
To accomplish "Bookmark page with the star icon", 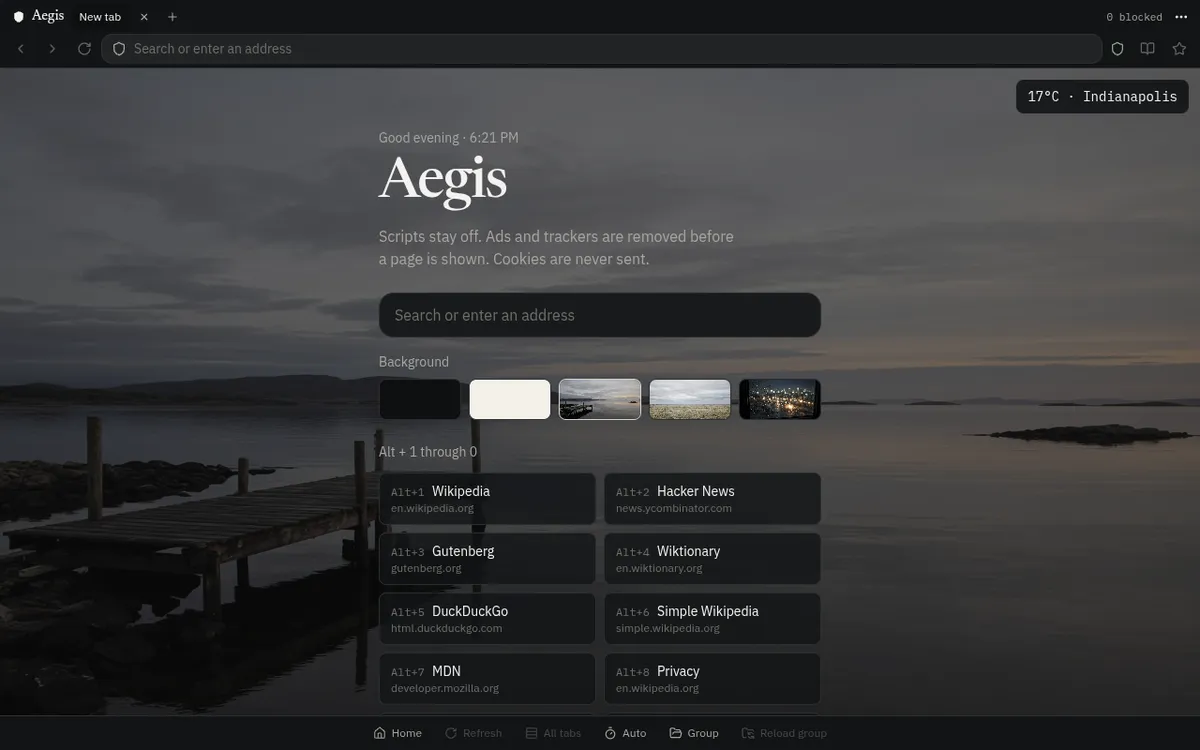I will [1179, 49].
